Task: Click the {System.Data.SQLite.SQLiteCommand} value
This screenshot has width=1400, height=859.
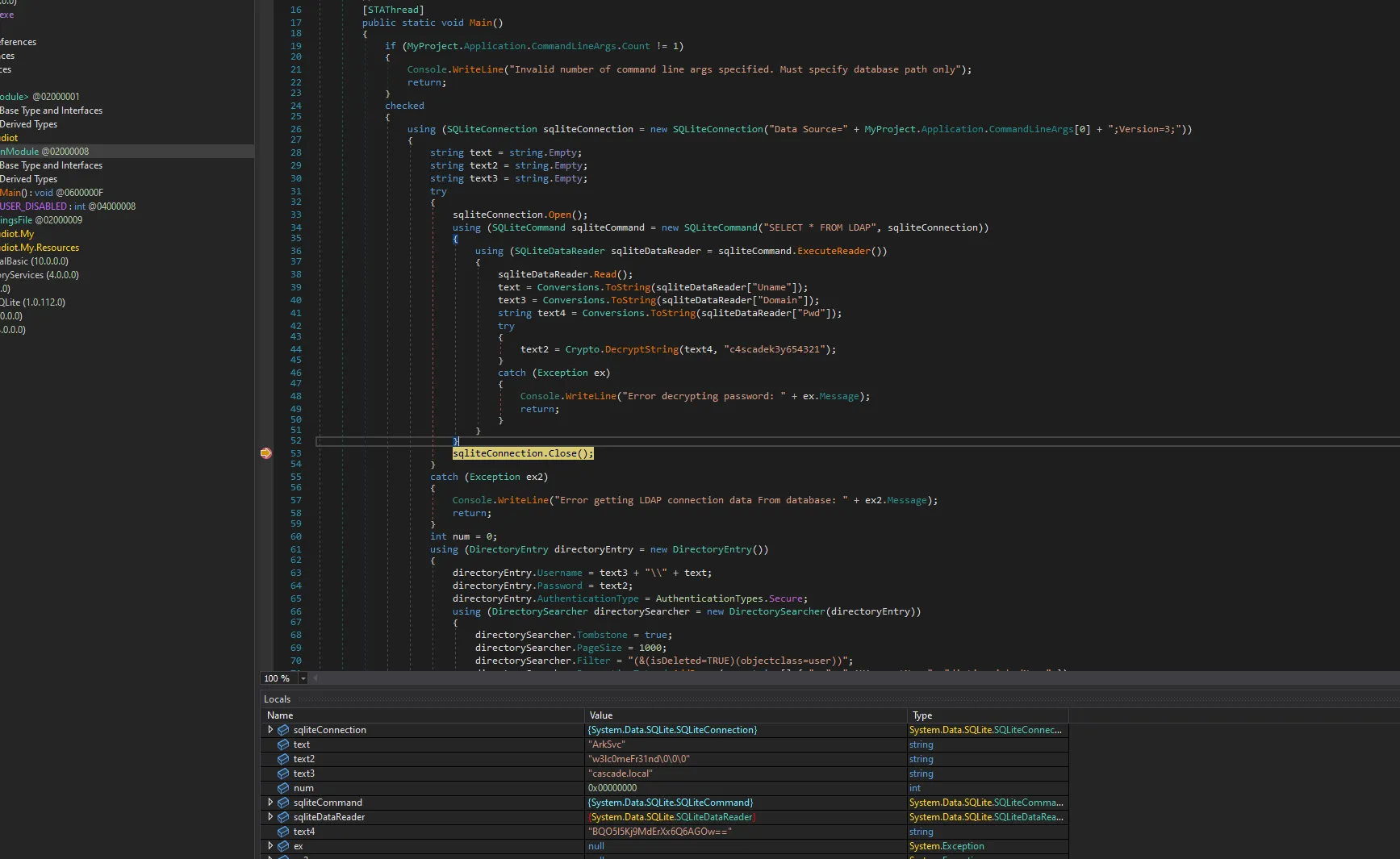Action: click(670, 803)
